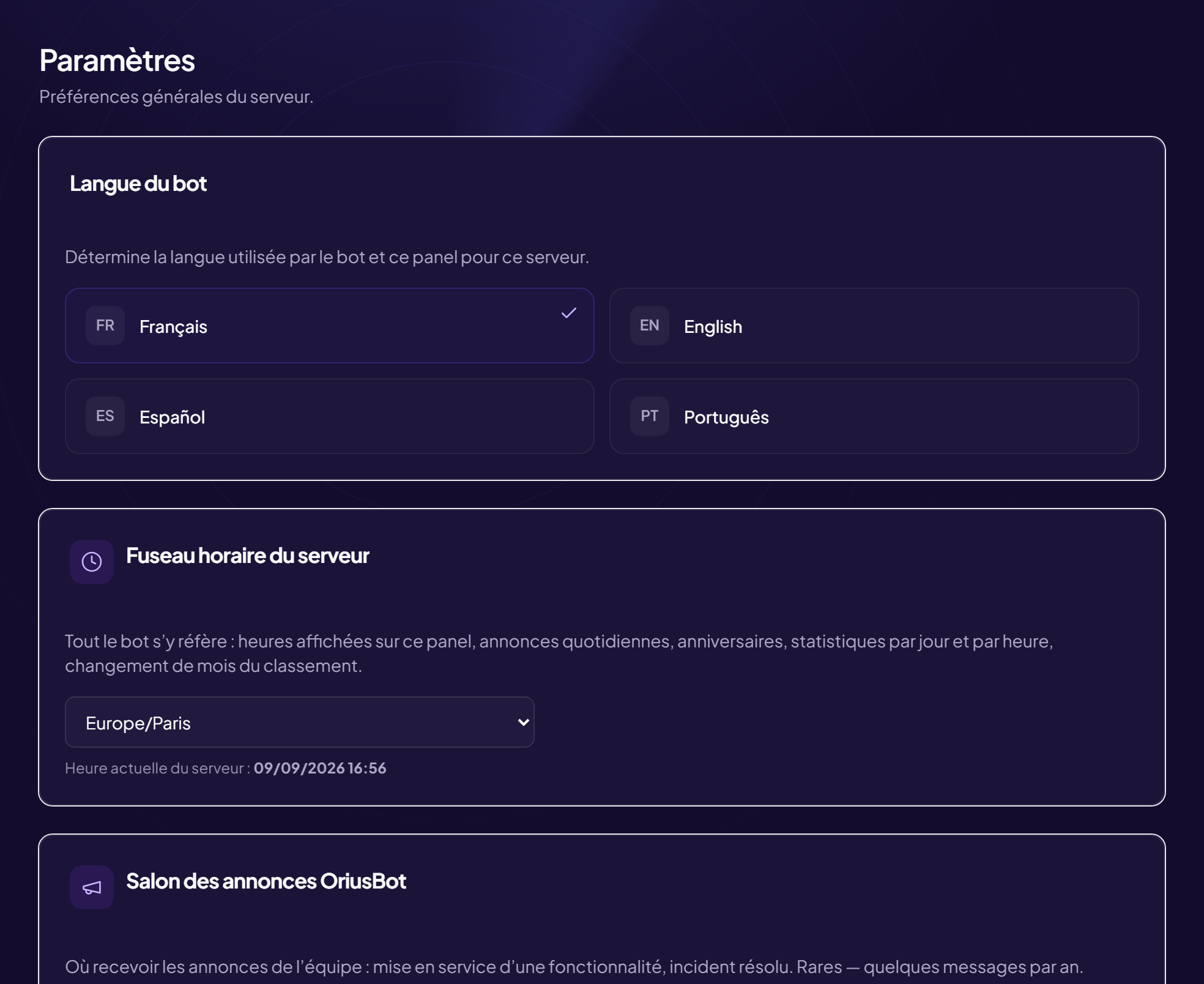The image size is (1204, 984).
Task: Click 'Préférences générales du serveur.' subtitle
Action: (176, 97)
